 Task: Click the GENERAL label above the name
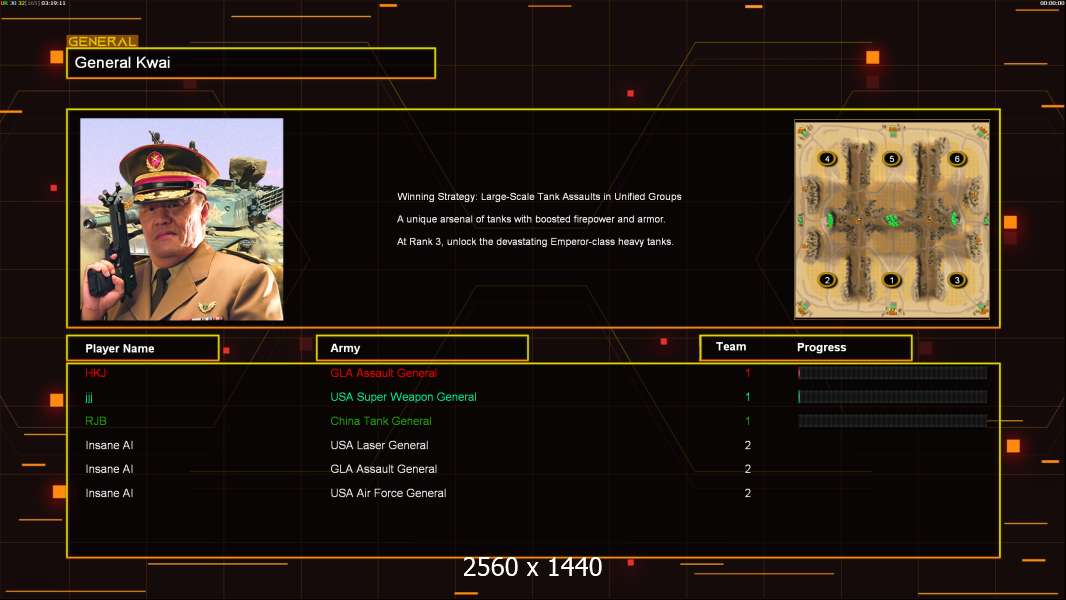(102, 42)
